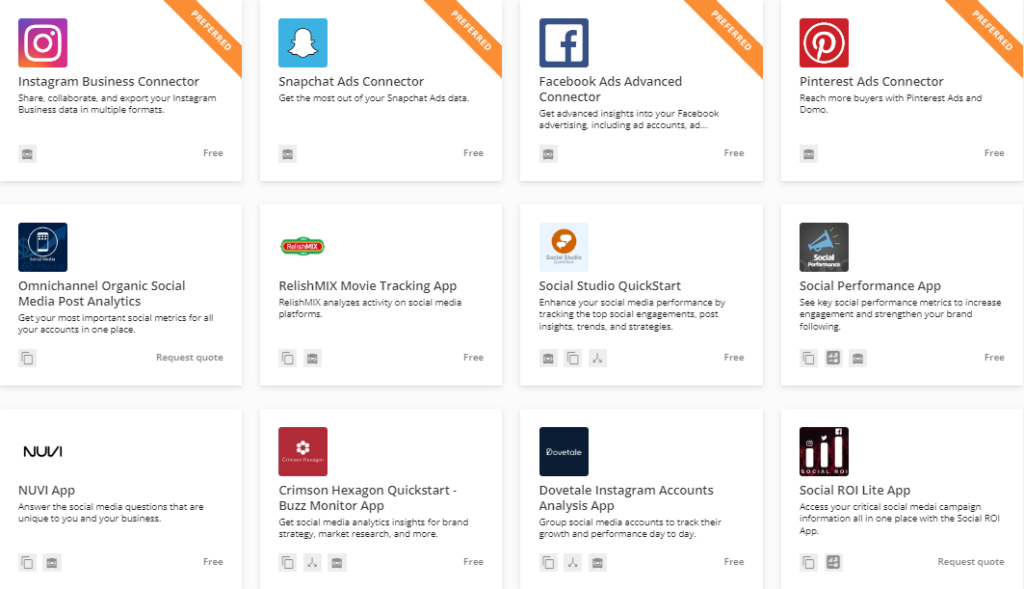Click Request quote on Omnichannel card
1024x589 pixels.
click(x=189, y=358)
